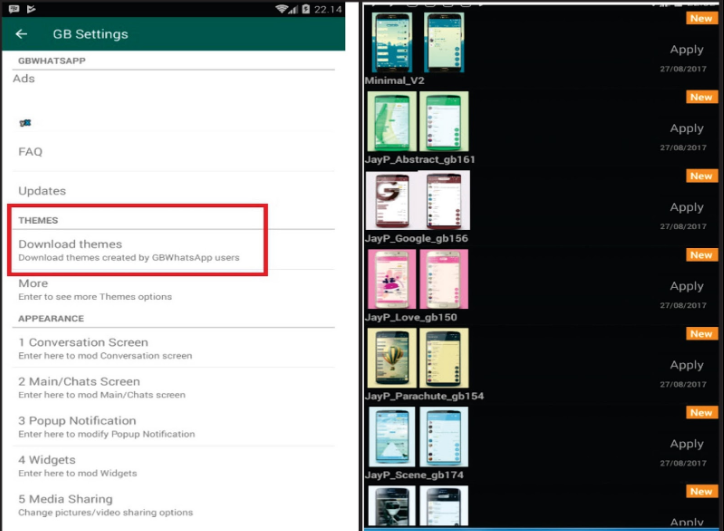This screenshot has height=531, width=724.
Task: Tap the APPEARANCE section header
Action: [x=51, y=319]
